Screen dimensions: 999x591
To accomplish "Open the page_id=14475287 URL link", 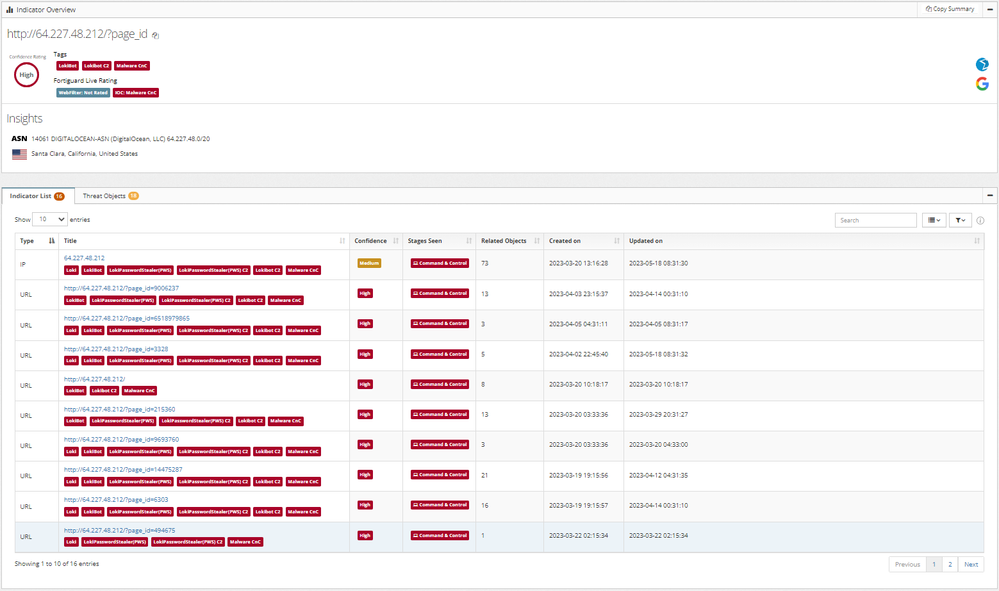I will click(123, 469).
